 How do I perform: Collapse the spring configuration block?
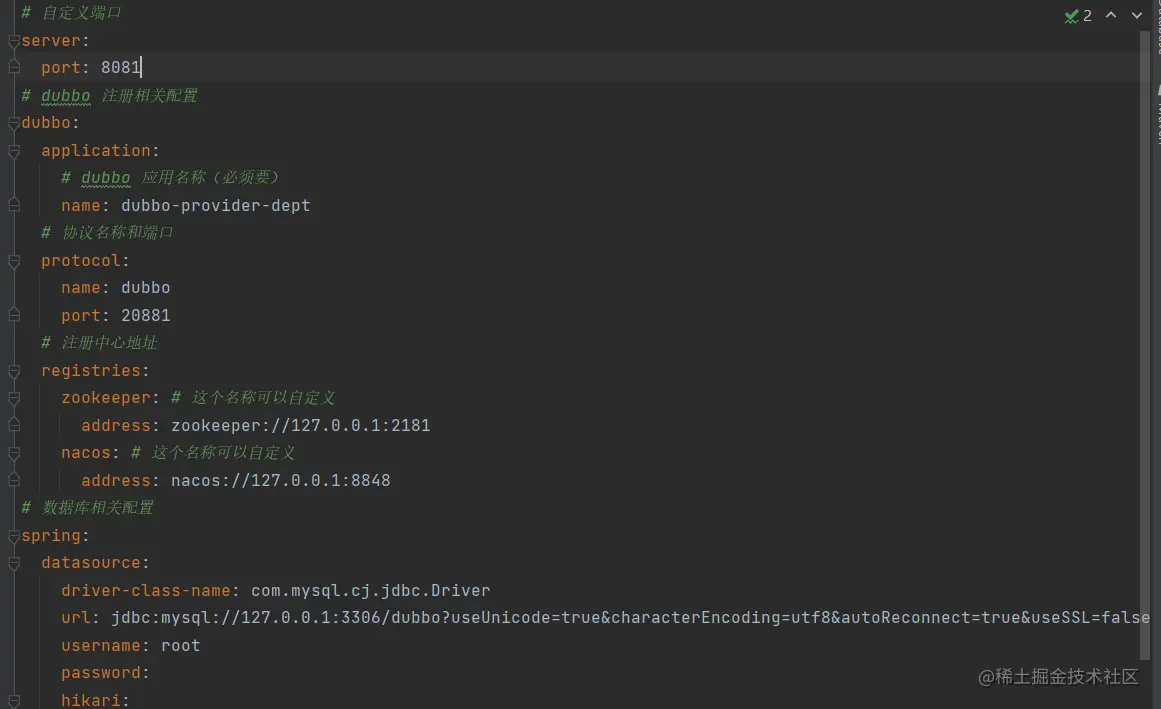[x=14, y=536]
